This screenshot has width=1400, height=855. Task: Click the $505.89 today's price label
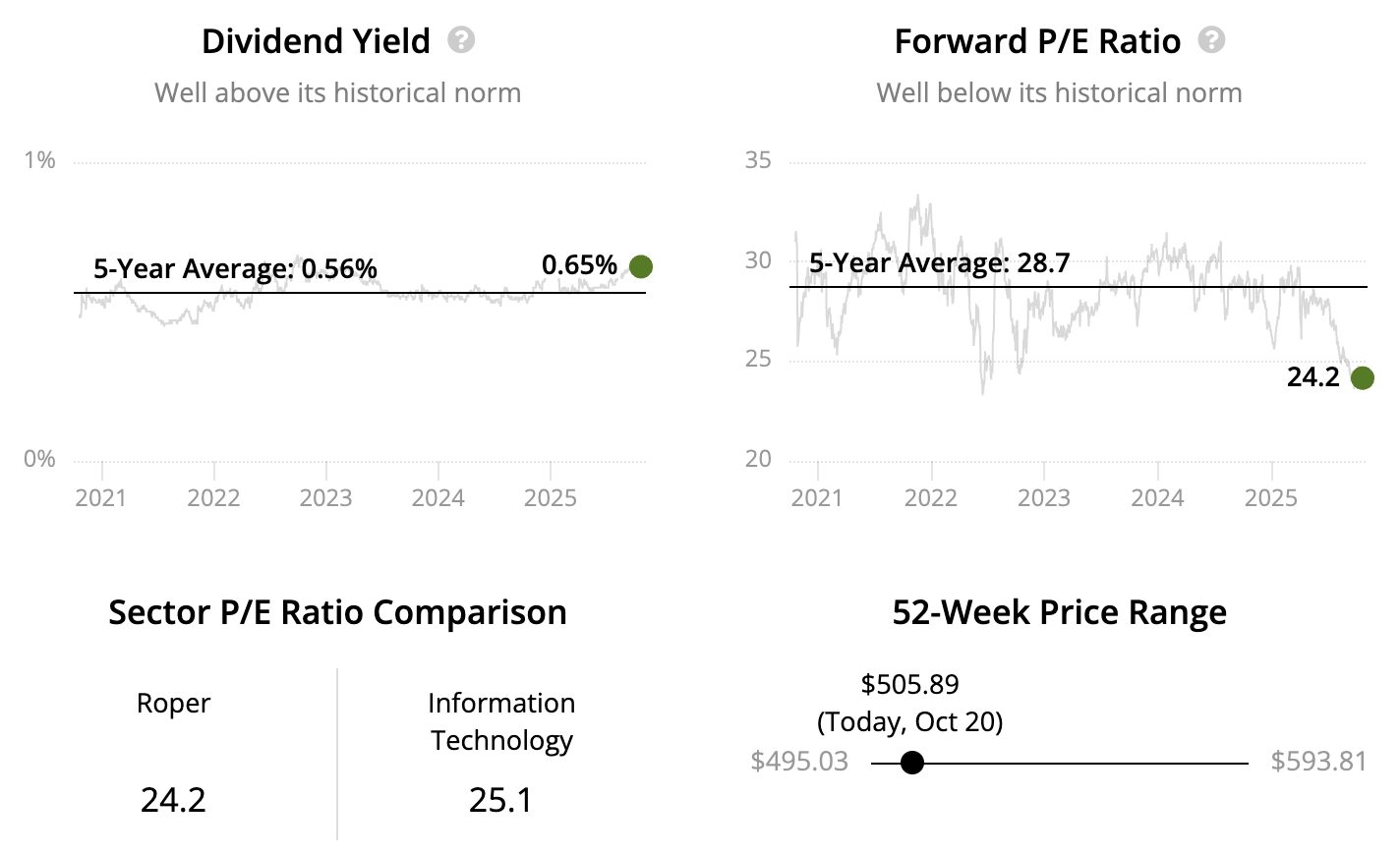(x=909, y=684)
